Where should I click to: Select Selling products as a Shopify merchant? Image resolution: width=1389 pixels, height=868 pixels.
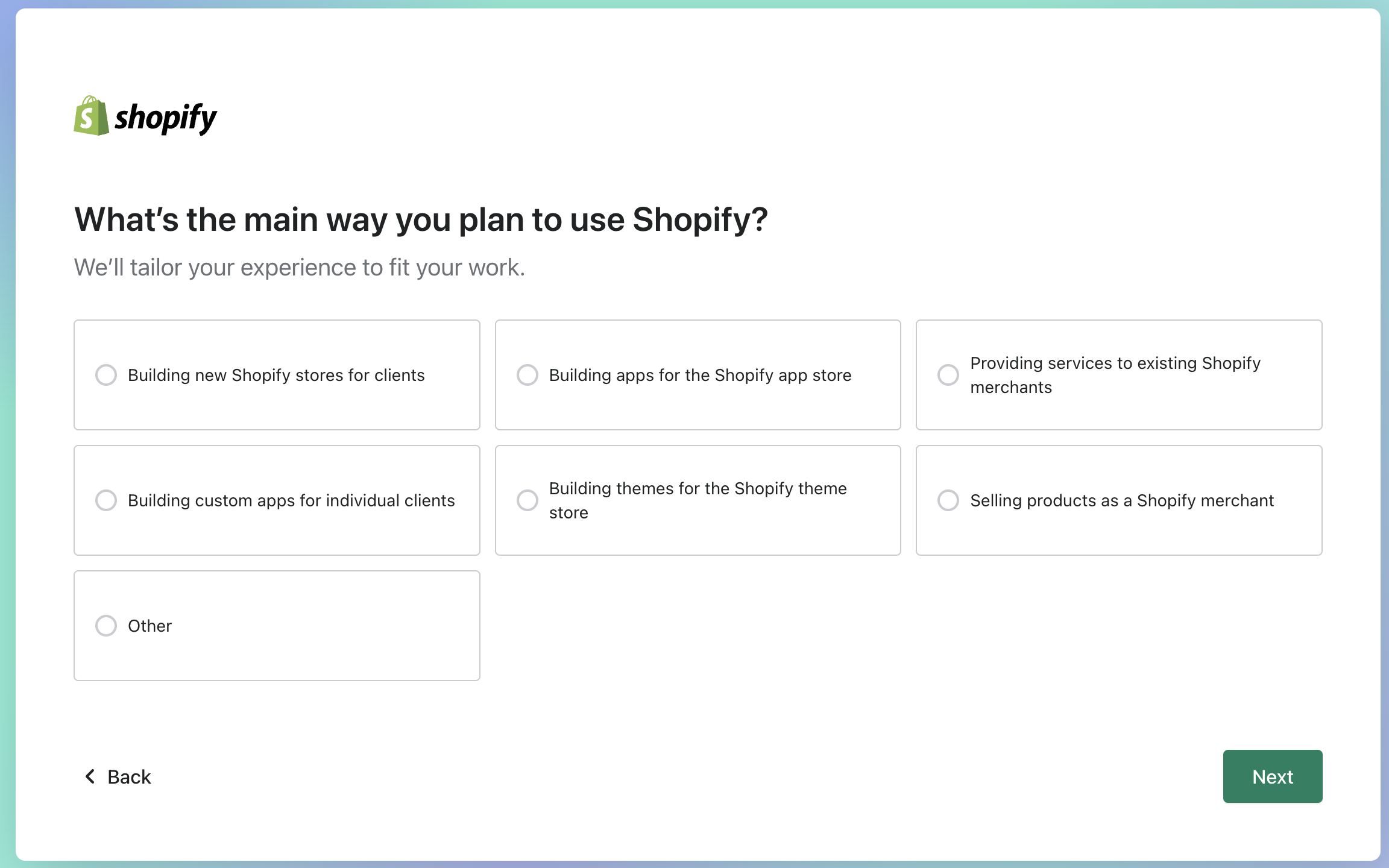tap(948, 500)
